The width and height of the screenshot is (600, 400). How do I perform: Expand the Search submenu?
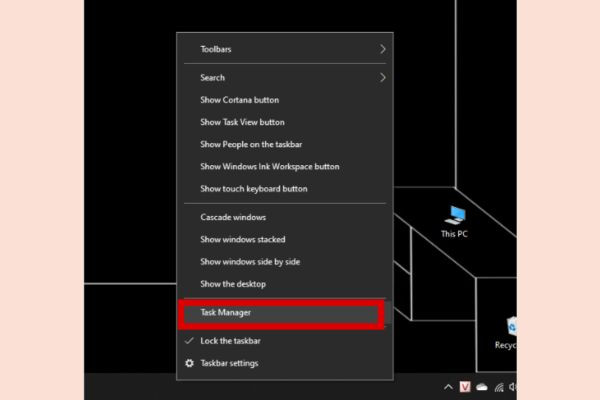click(x=284, y=78)
